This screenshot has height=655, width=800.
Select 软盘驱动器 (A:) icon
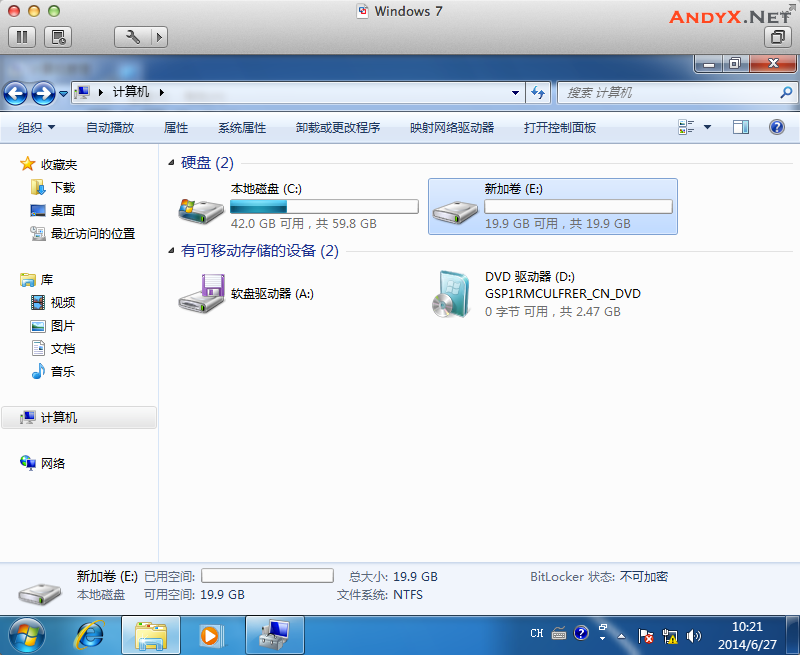[202, 293]
